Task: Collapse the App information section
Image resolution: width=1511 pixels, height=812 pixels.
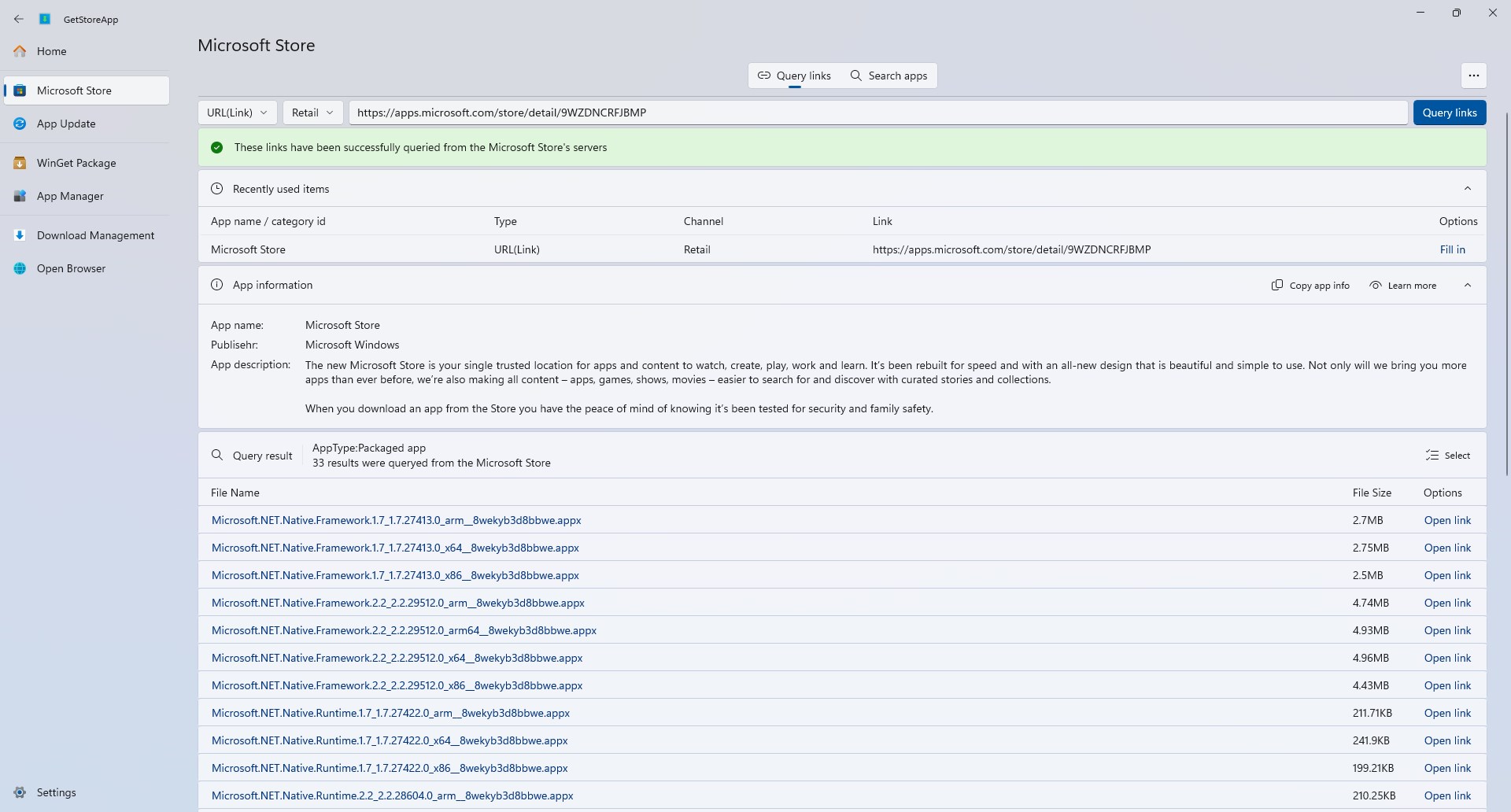Action: coord(1468,286)
